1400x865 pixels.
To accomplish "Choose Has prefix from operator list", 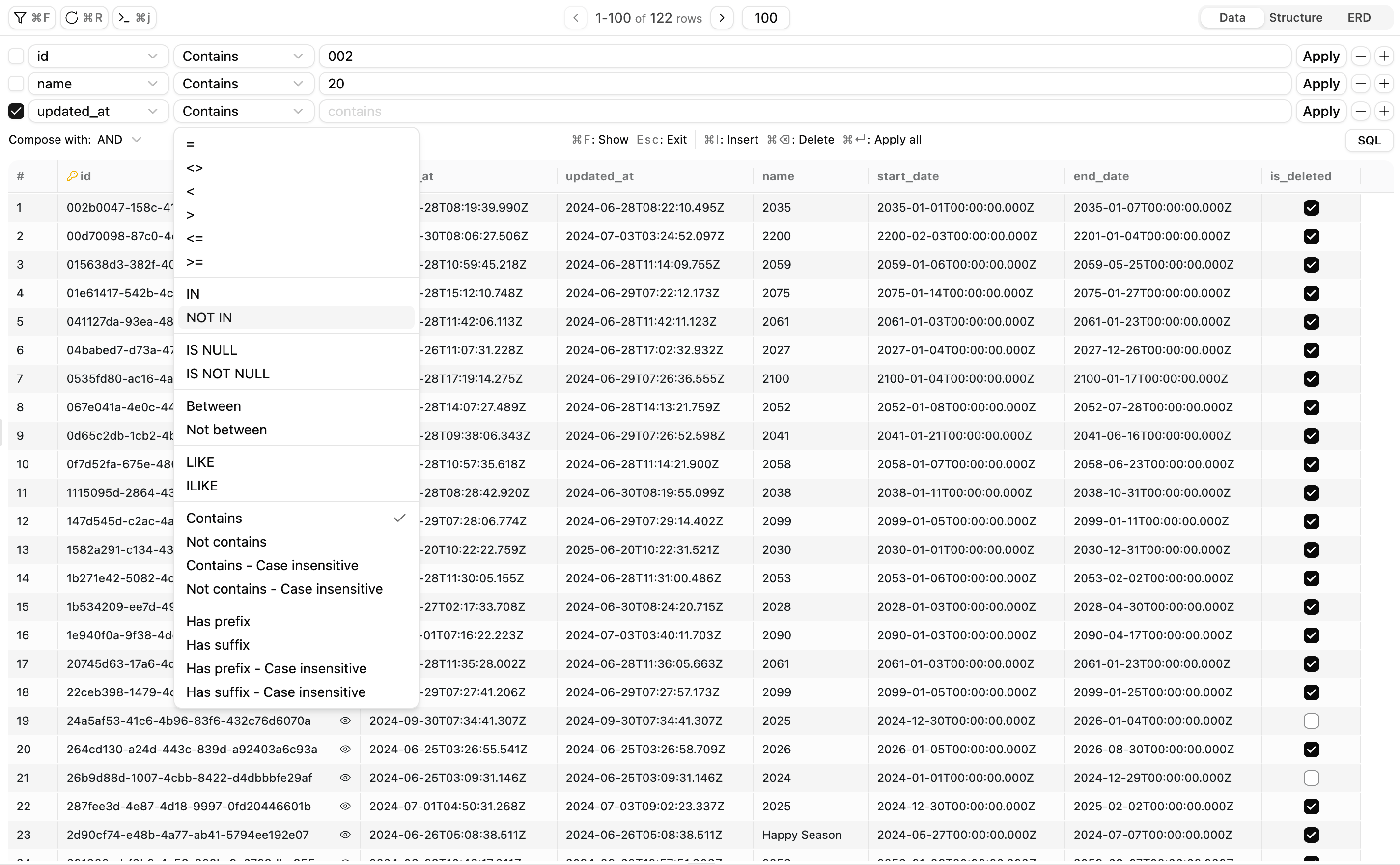I will click(x=219, y=621).
